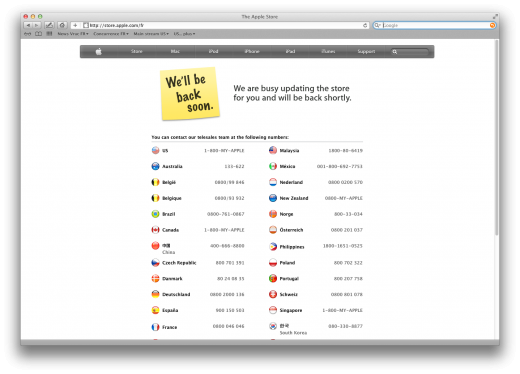Click the Apple site search box

tap(409, 52)
